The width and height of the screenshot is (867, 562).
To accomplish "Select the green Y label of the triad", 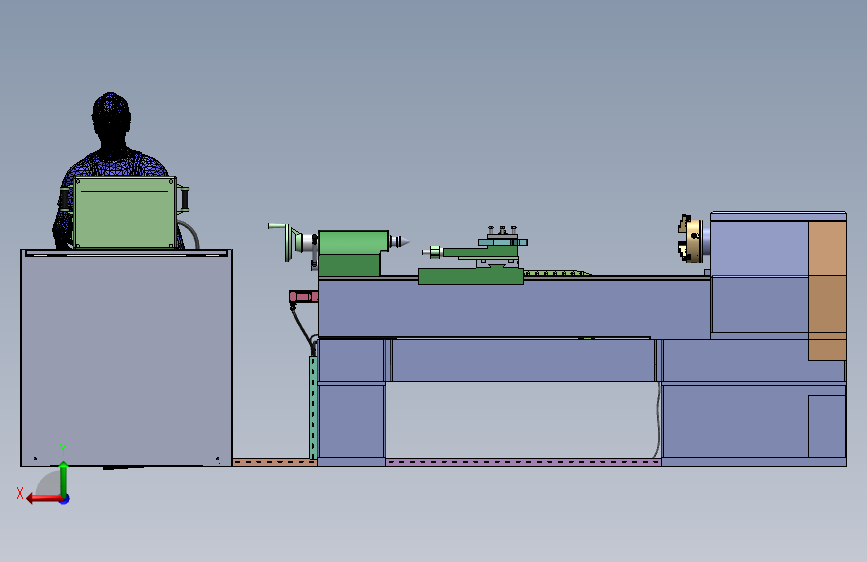I will click(63, 450).
